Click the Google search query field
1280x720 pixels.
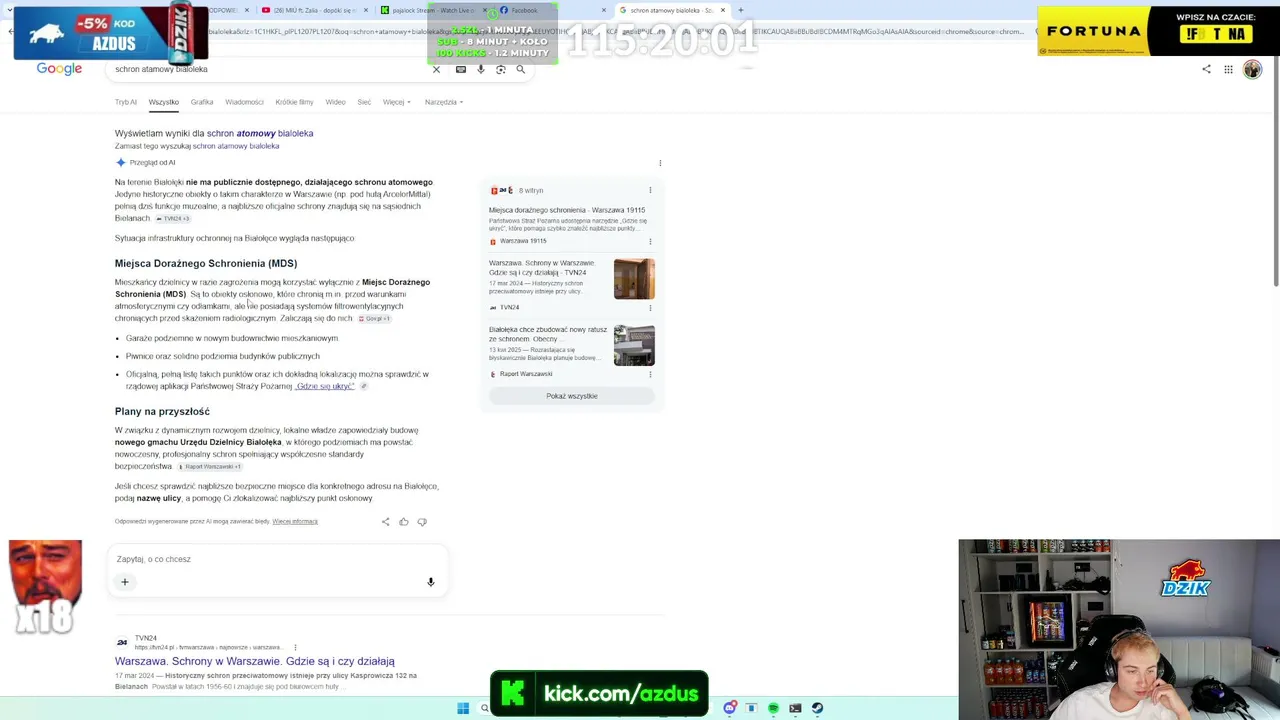270,70
